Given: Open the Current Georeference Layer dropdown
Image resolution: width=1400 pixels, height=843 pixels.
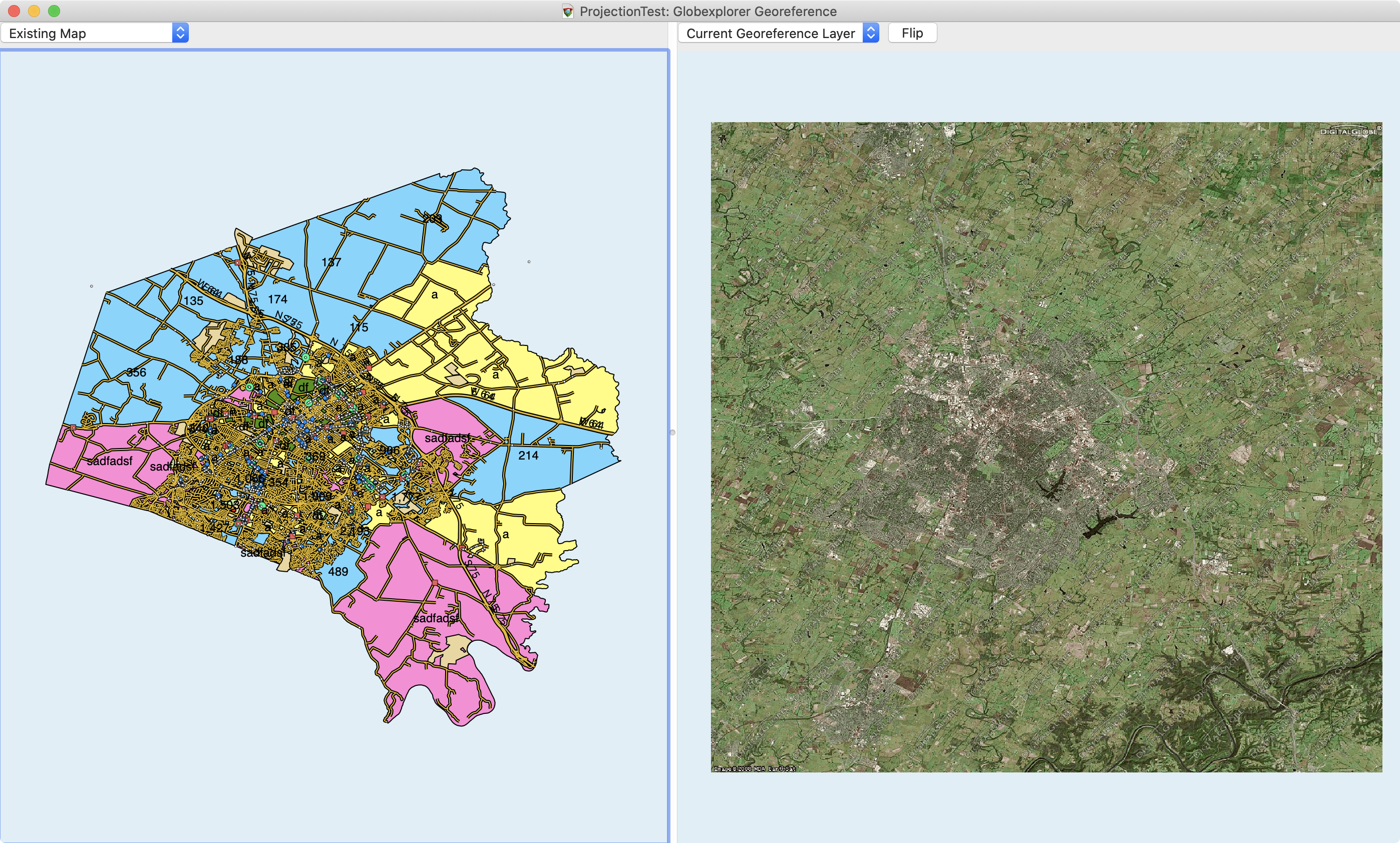Looking at the screenshot, I should tap(770, 33).
